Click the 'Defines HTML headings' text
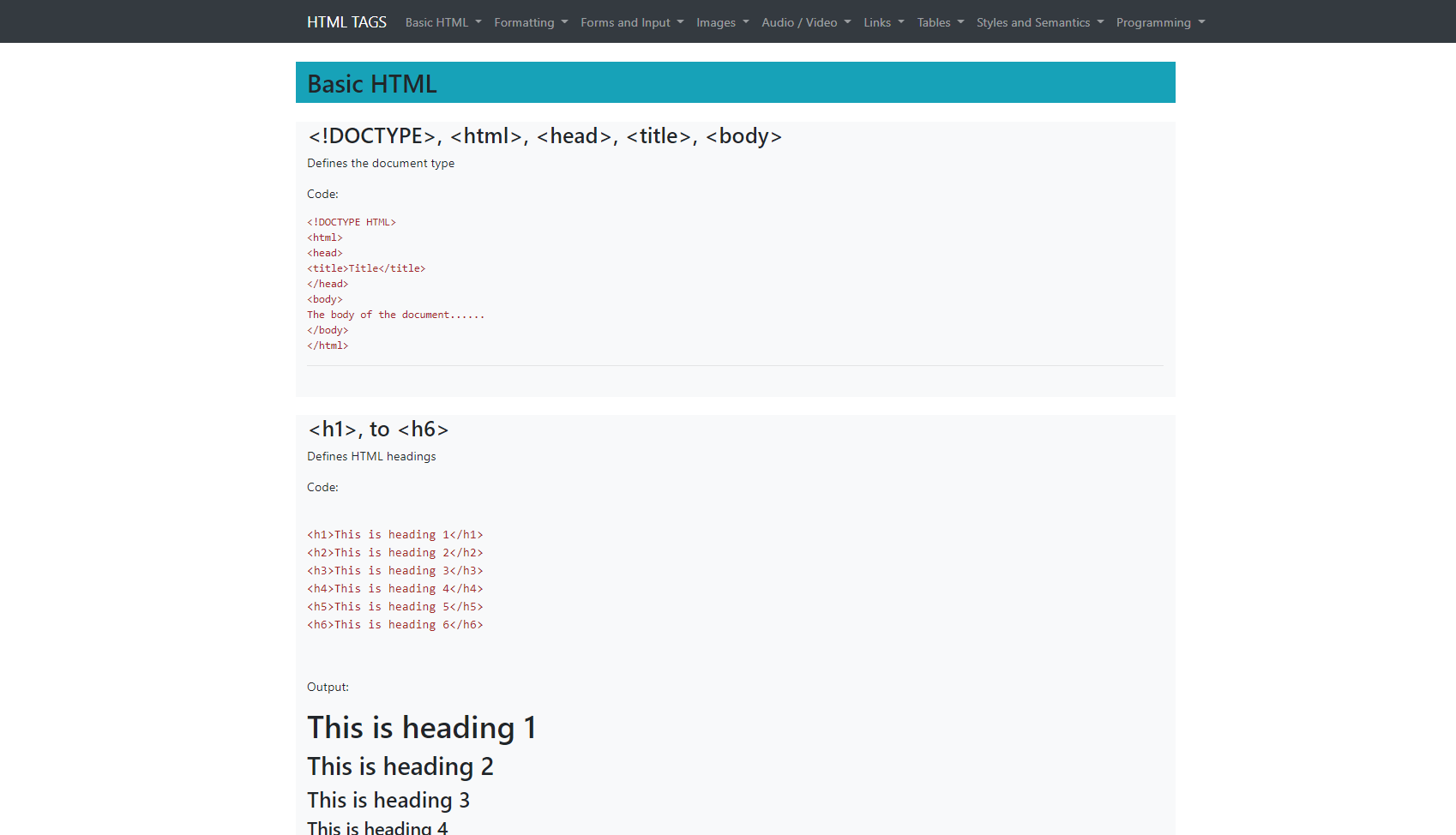Viewport: 1456px width, 835px height. point(371,456)
